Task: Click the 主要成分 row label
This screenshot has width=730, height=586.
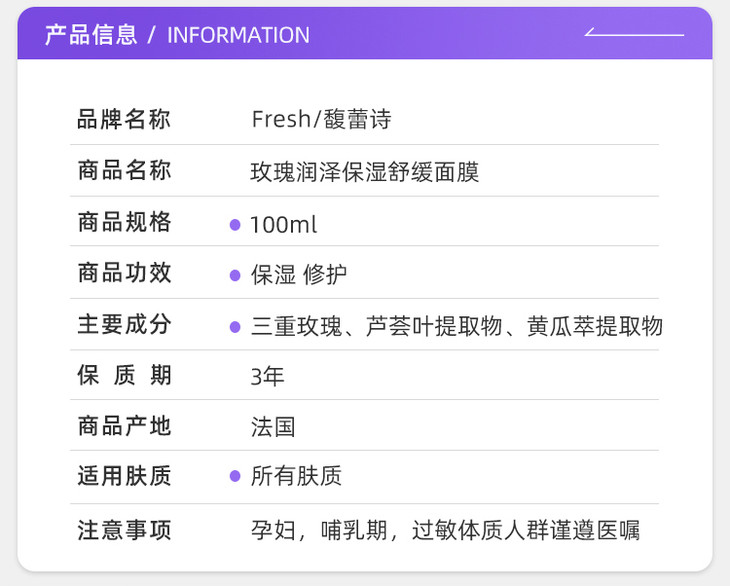Action: pos(124,325)
